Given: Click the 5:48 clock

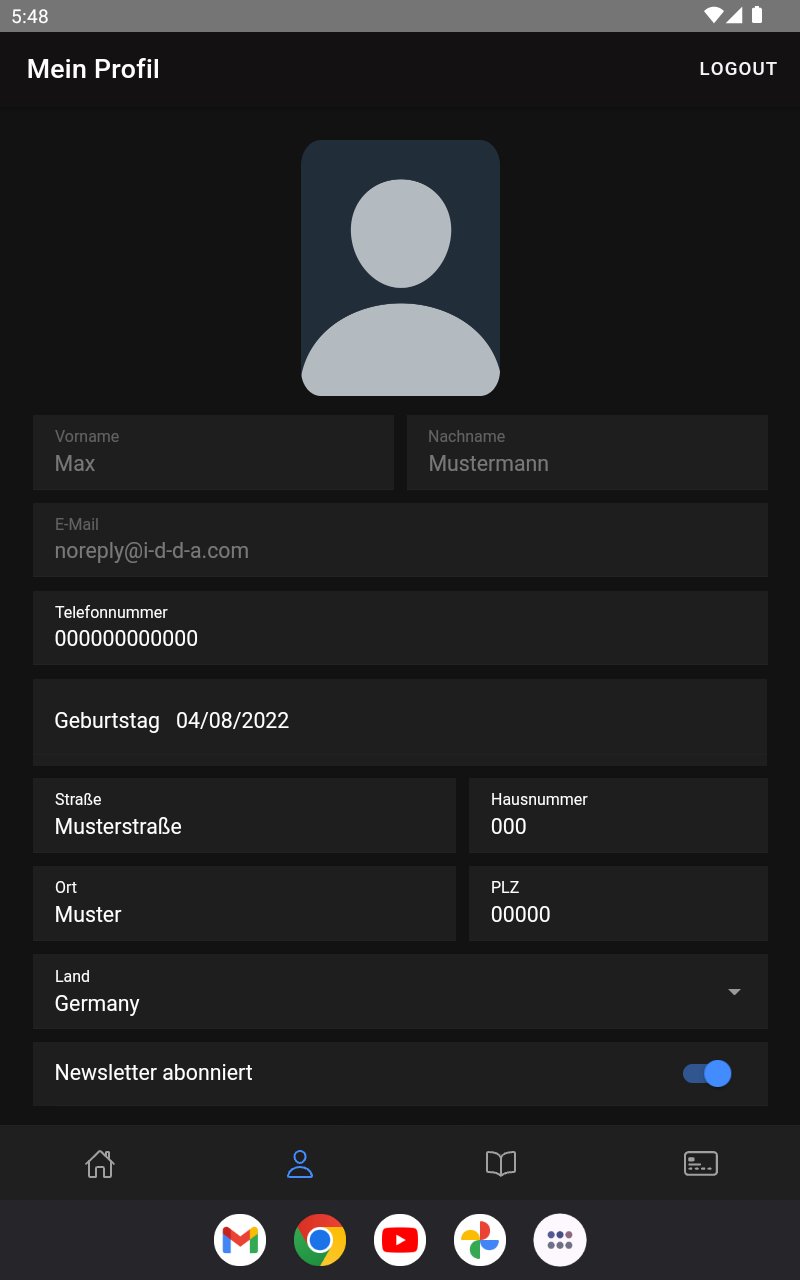Looking at the screenshot, I should tap(30, 16).
